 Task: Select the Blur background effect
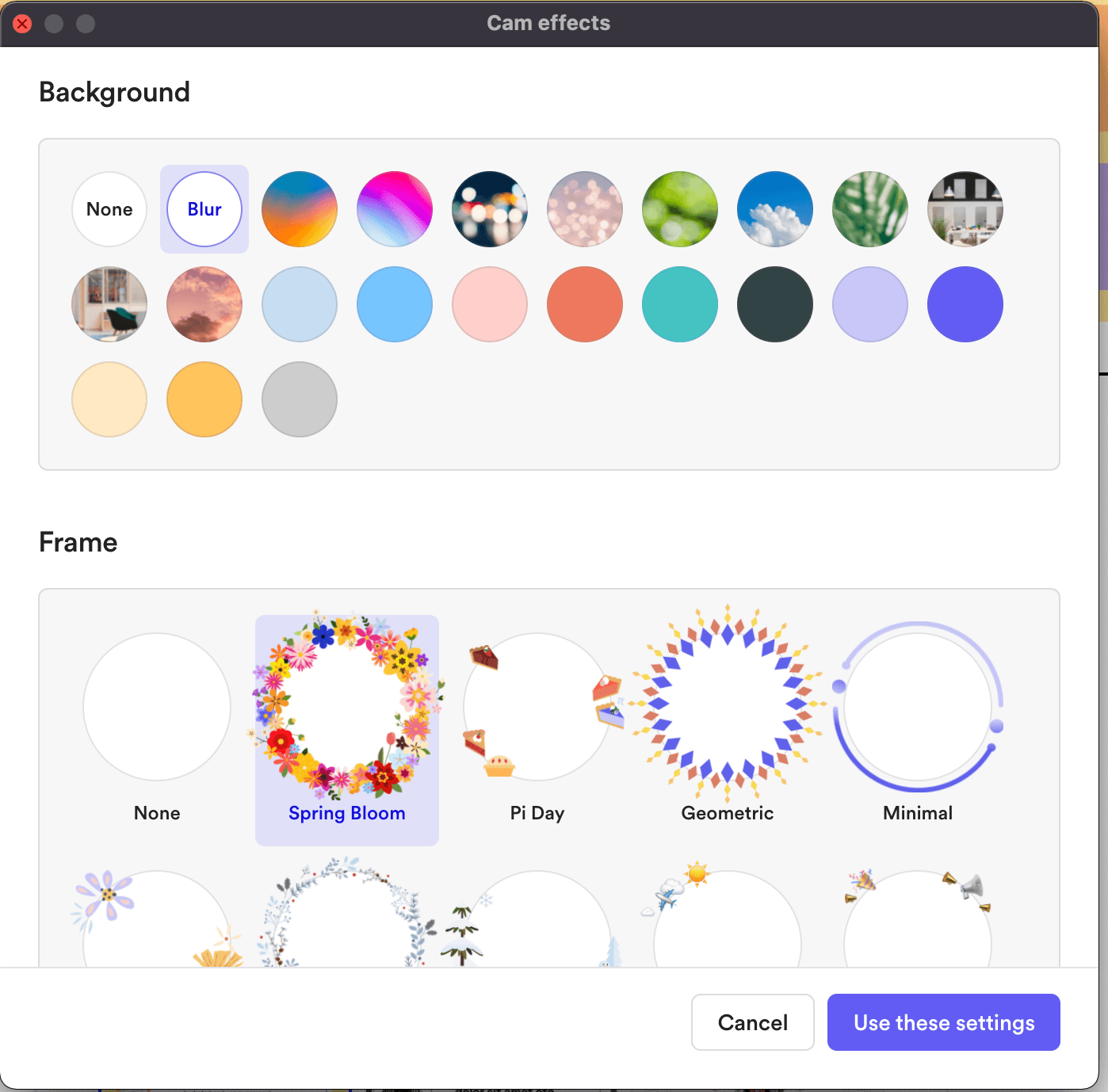click(x=204, y=209)
